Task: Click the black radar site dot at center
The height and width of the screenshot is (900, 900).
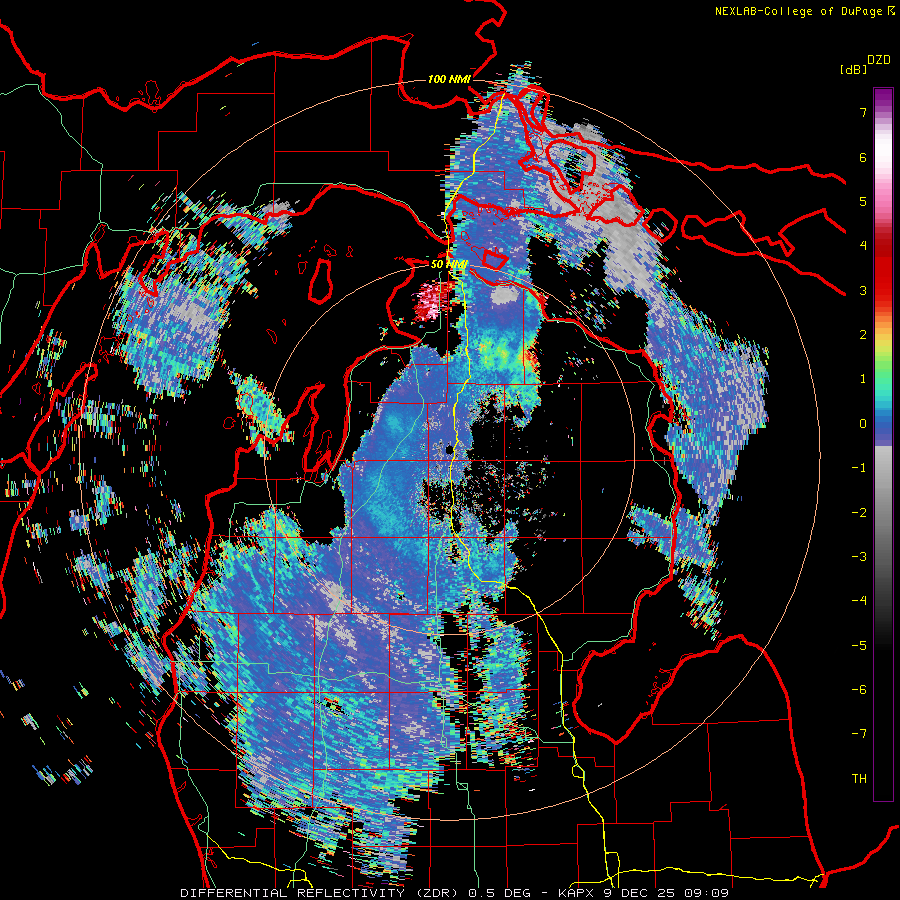Action: coord(449,450)
